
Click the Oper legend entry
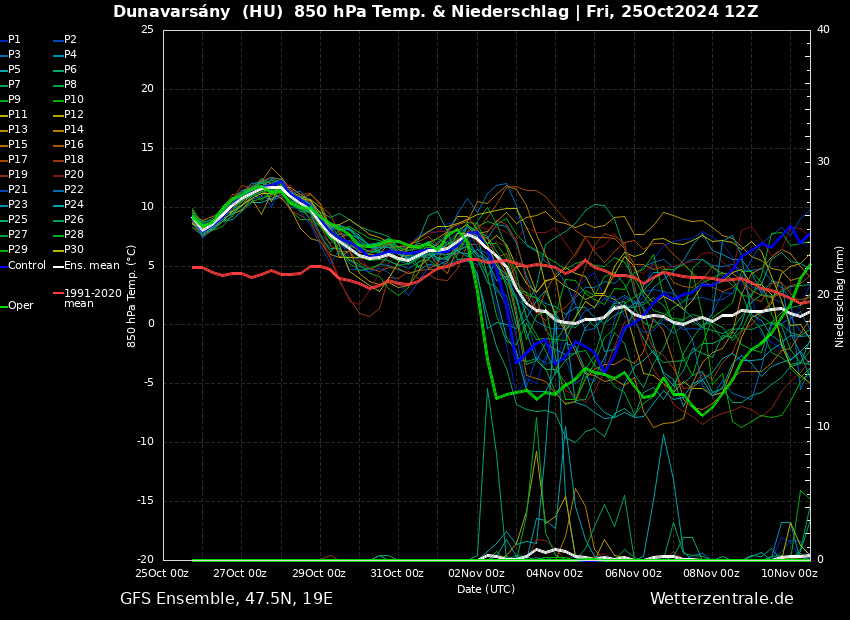coord(21,306)
